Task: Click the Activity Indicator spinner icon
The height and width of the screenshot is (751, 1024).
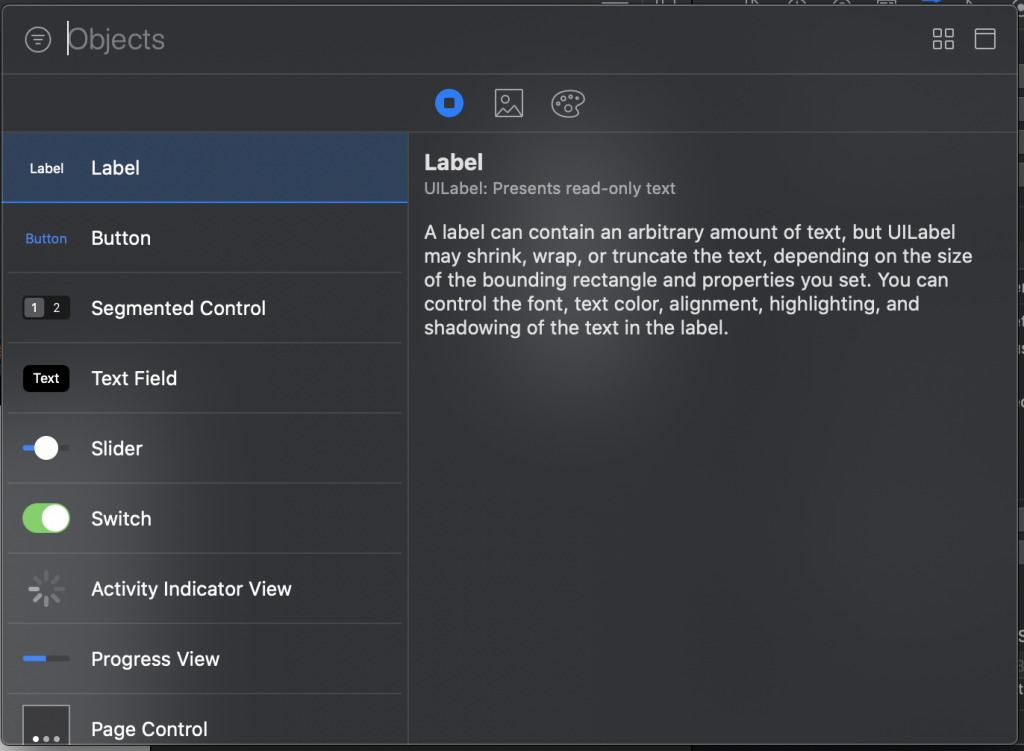Action: (x=46, y=589)
